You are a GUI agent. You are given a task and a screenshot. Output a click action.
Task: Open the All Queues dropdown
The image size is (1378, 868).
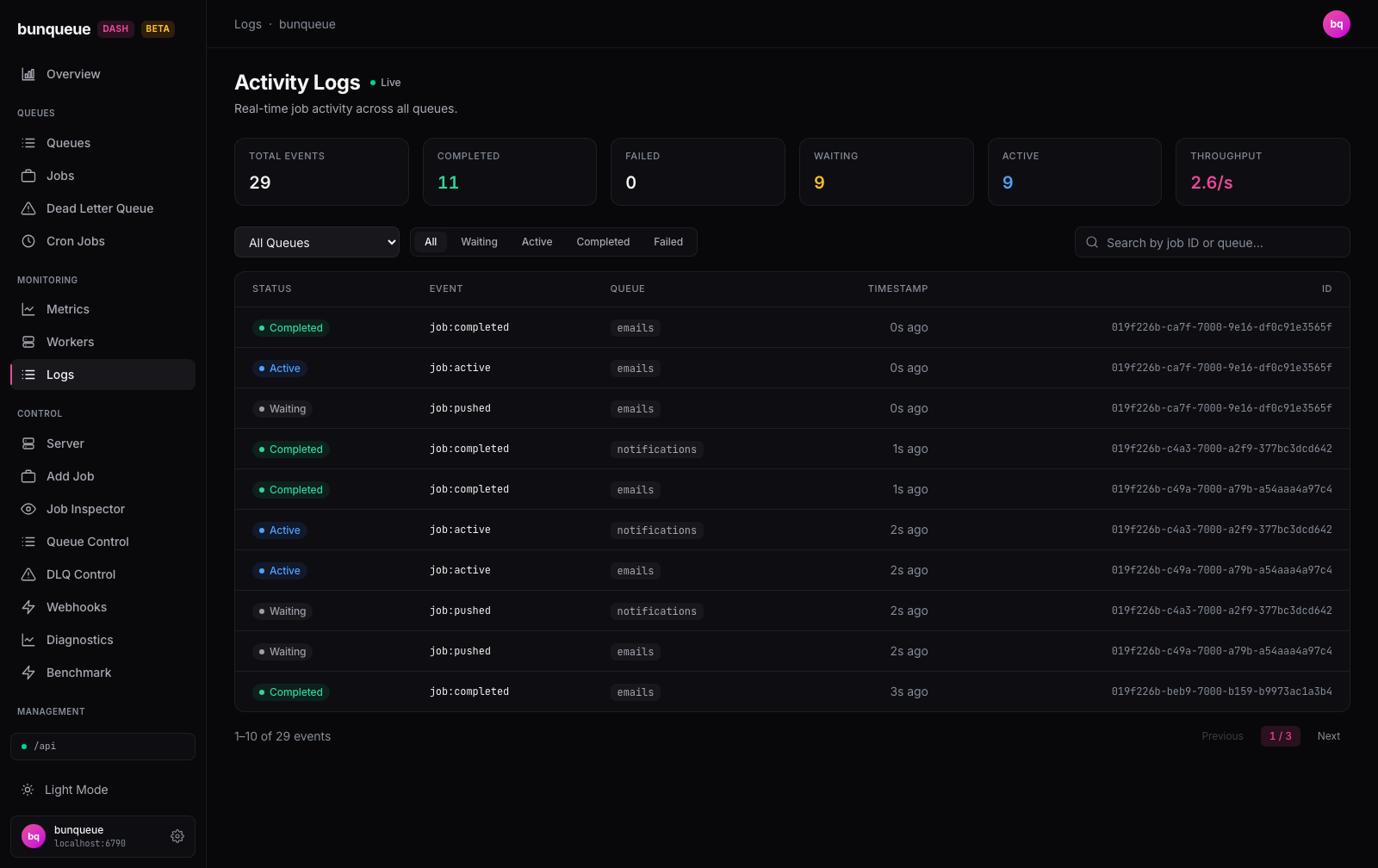point(317,242)
